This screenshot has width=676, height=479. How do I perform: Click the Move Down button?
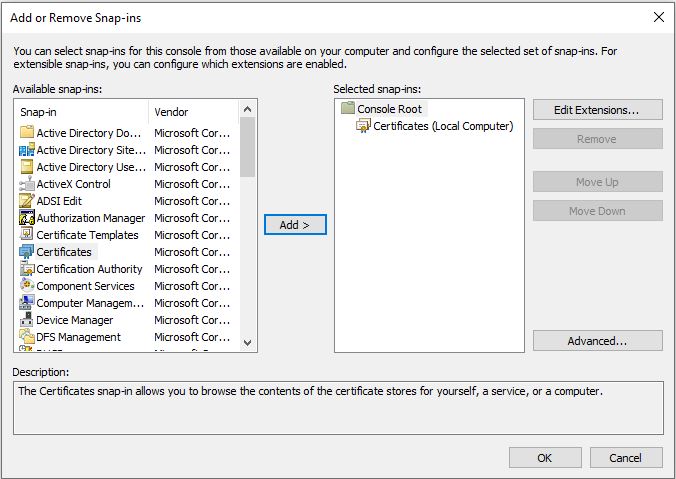pos(598,211)
